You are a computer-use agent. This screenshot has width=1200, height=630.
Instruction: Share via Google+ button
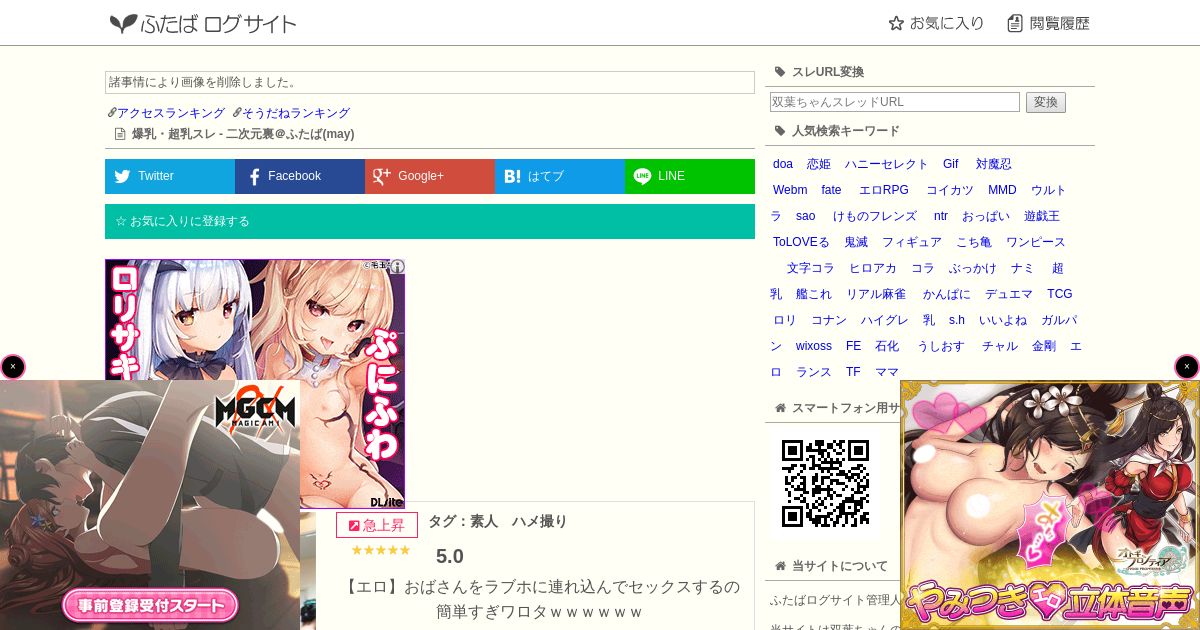(430, 176)
